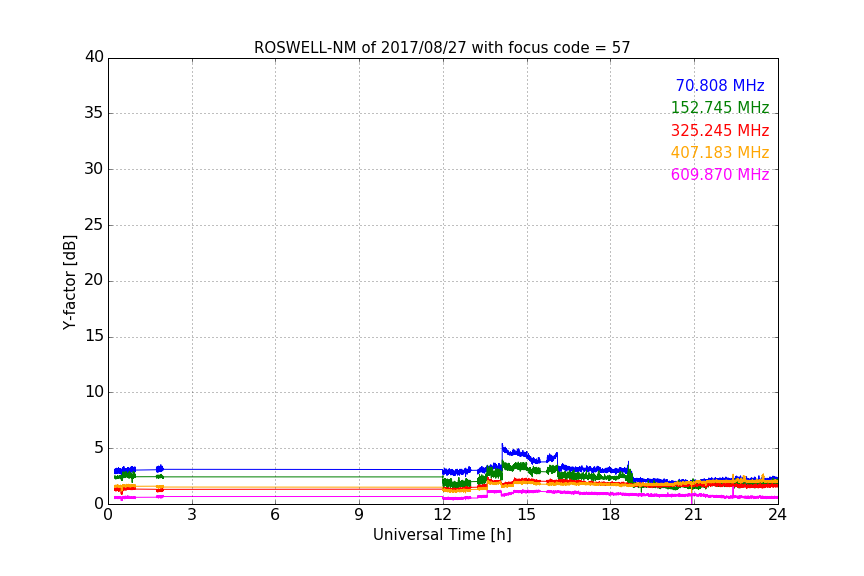This screenshot has width=864, height=576.
Task: Click the x-axis tick label 3
Action: click(192, 515)
